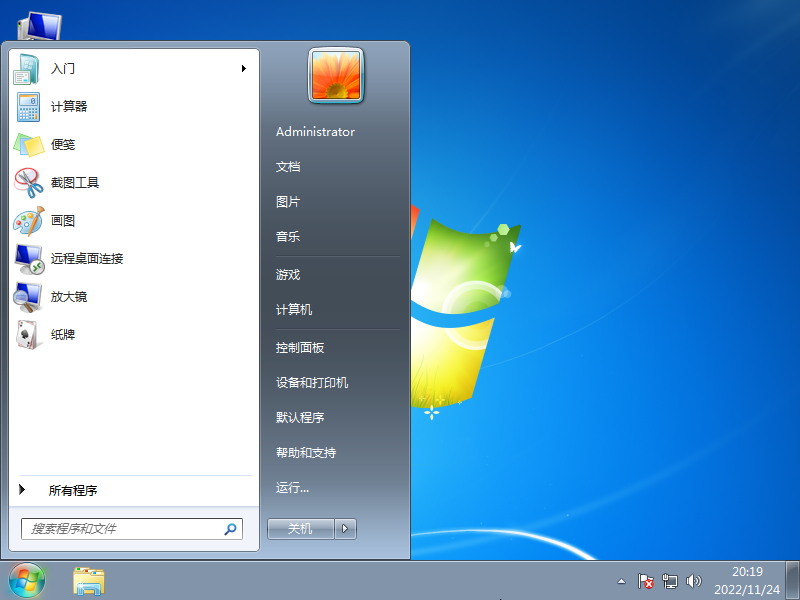Image resolution: width=800 pixels, height=600 pixels.
Task: Open Paint (画图)
Action: coord(64,221)
